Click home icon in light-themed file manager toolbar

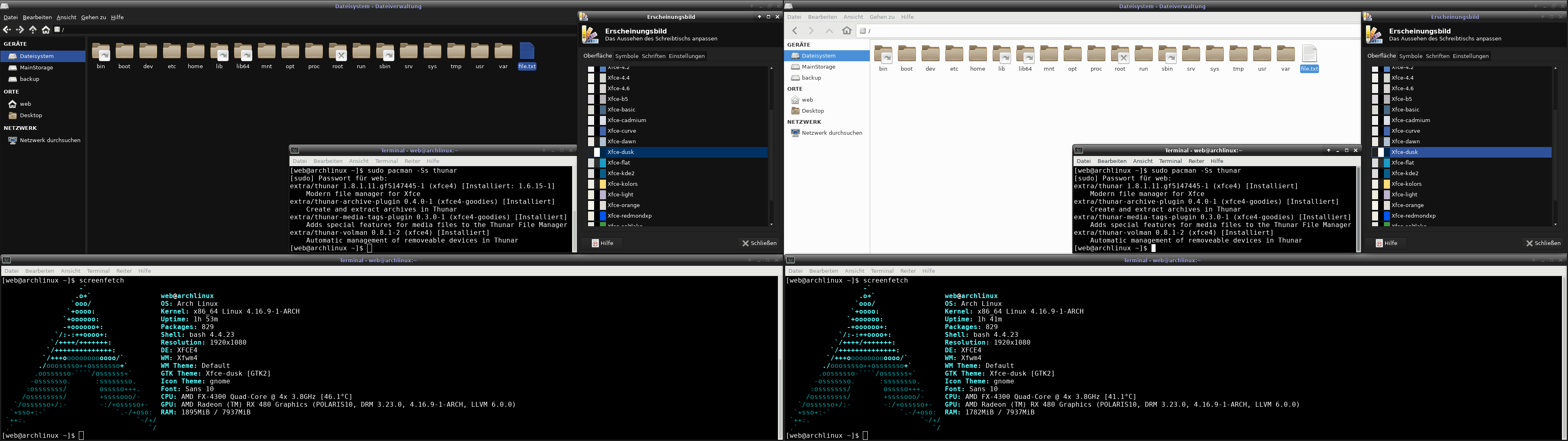pos(847,31)
